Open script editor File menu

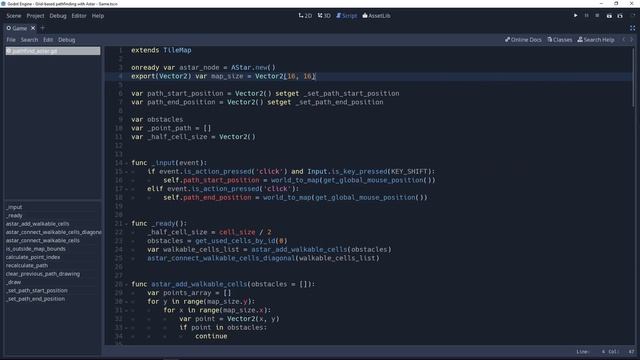coord(11,40)
